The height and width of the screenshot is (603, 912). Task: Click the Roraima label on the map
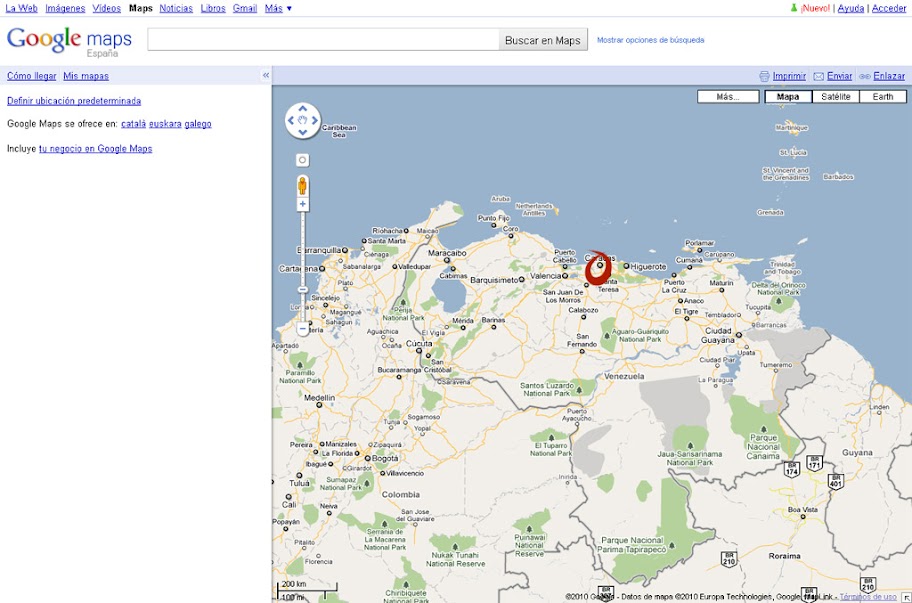pos(785,556)
